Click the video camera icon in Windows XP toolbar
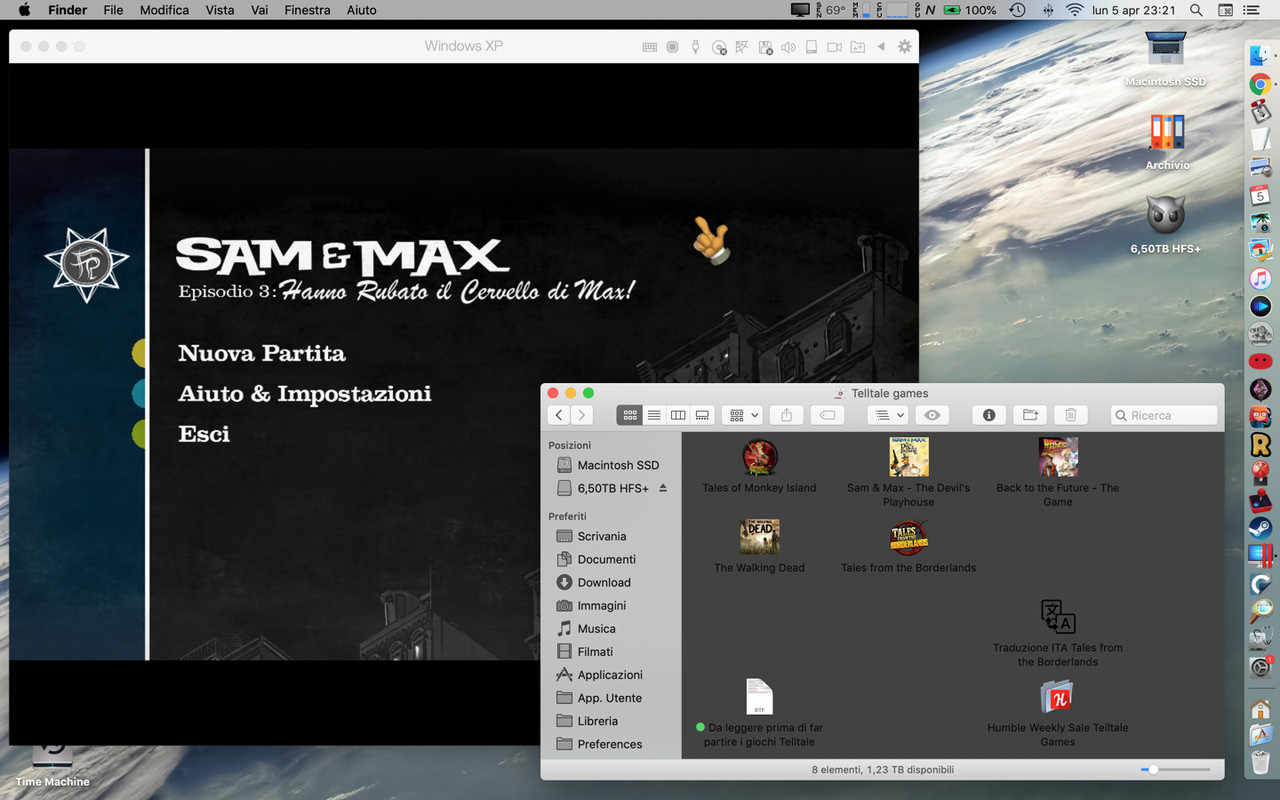 (834, 47)
